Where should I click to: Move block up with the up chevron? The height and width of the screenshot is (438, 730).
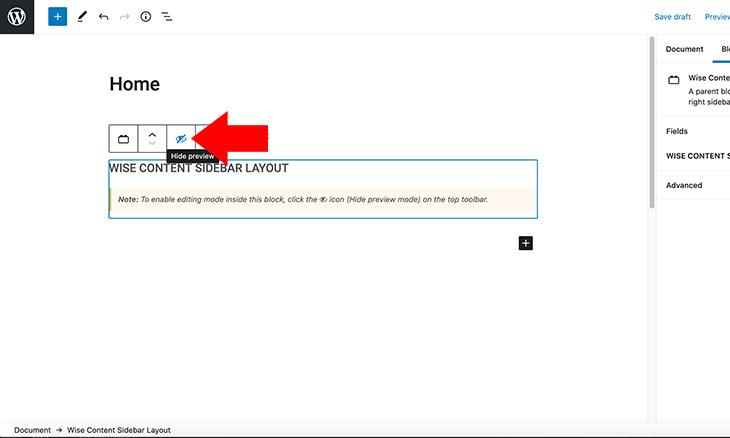pyautogui.click(x=152, y=135)
